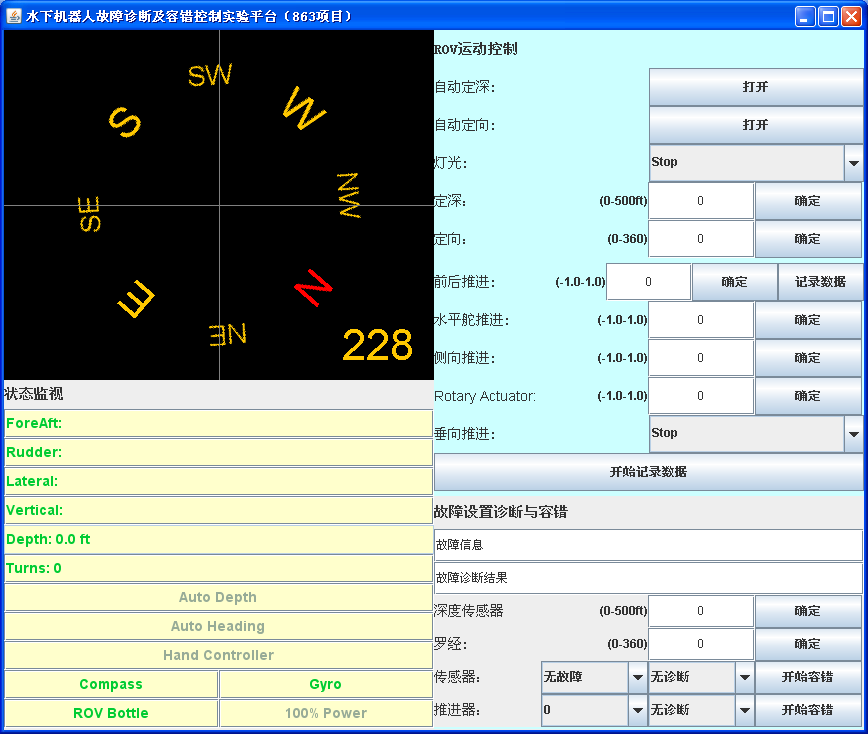Click 开始记录数据 button

[x=648, y=472]
